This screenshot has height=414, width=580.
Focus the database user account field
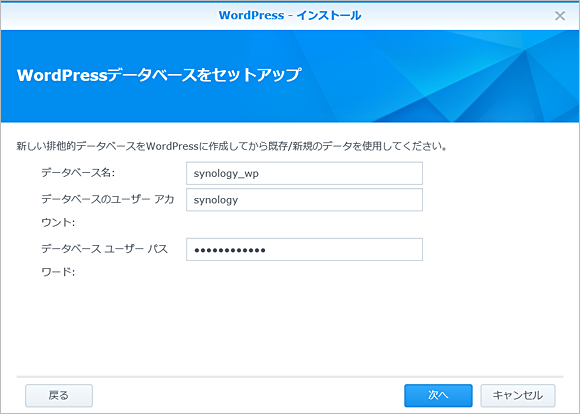(x=304, y=200)
